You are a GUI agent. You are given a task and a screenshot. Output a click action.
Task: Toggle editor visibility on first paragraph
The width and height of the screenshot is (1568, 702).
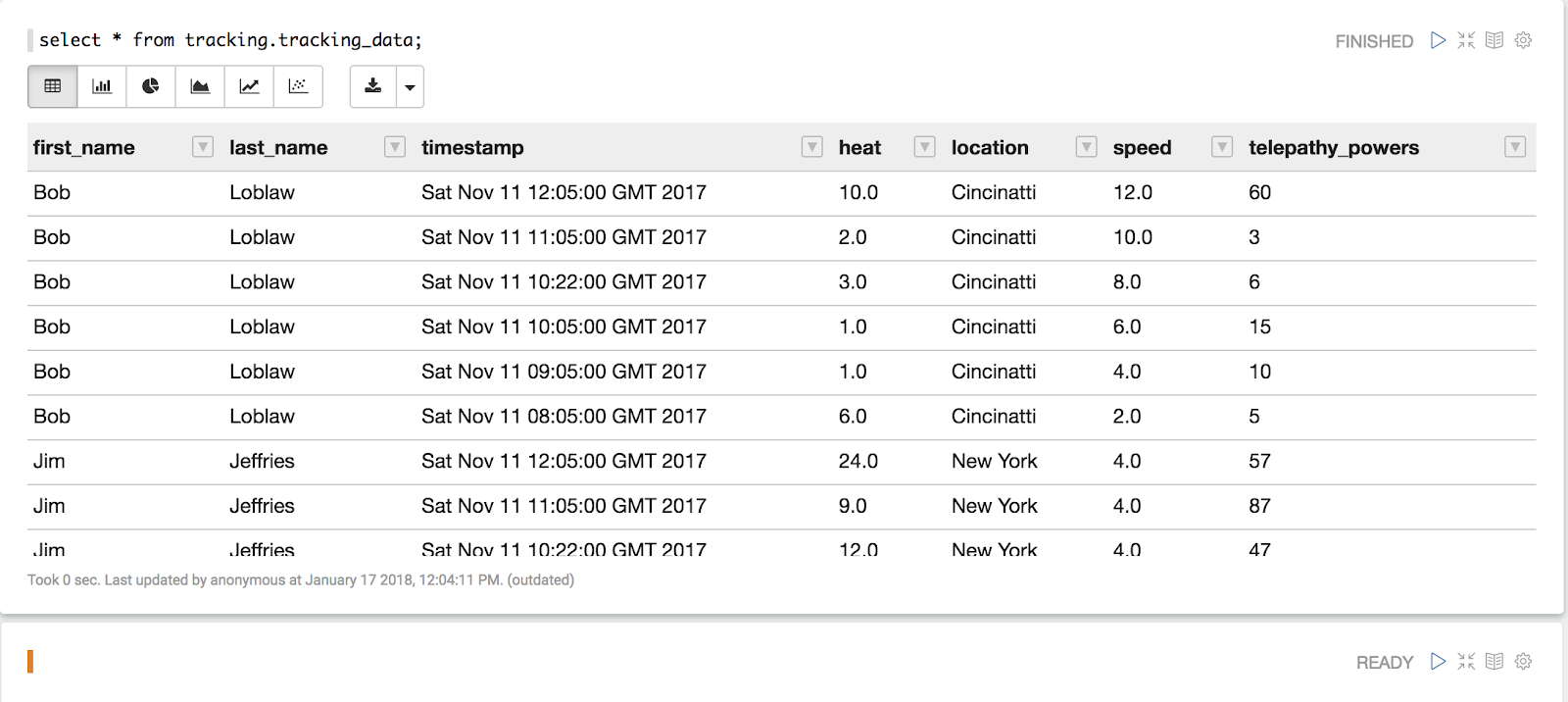pos(1466,40)
